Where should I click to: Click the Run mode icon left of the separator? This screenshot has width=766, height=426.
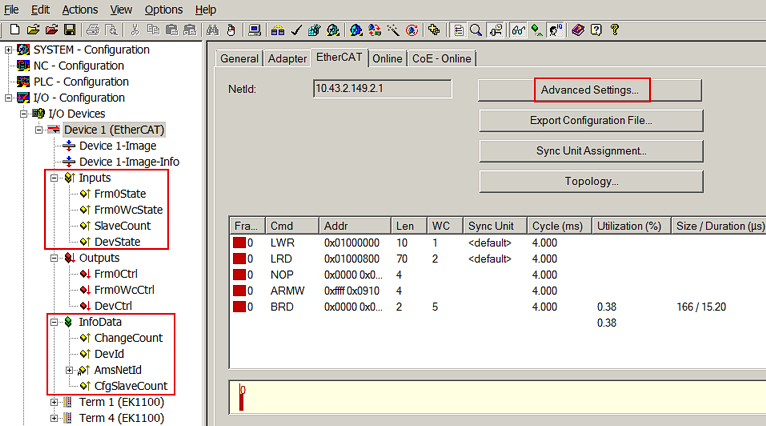pos(333,30)
